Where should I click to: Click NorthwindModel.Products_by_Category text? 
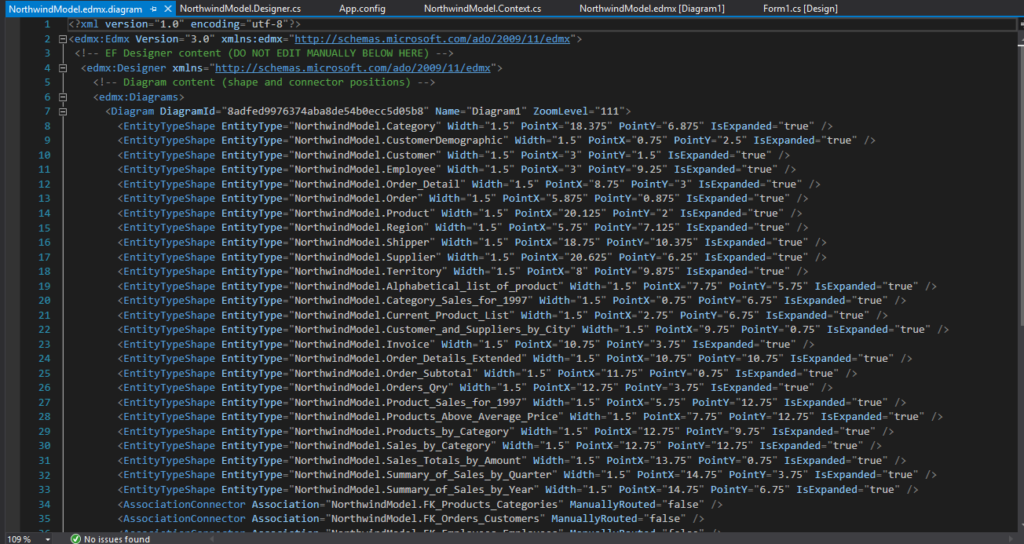(401, 432)
